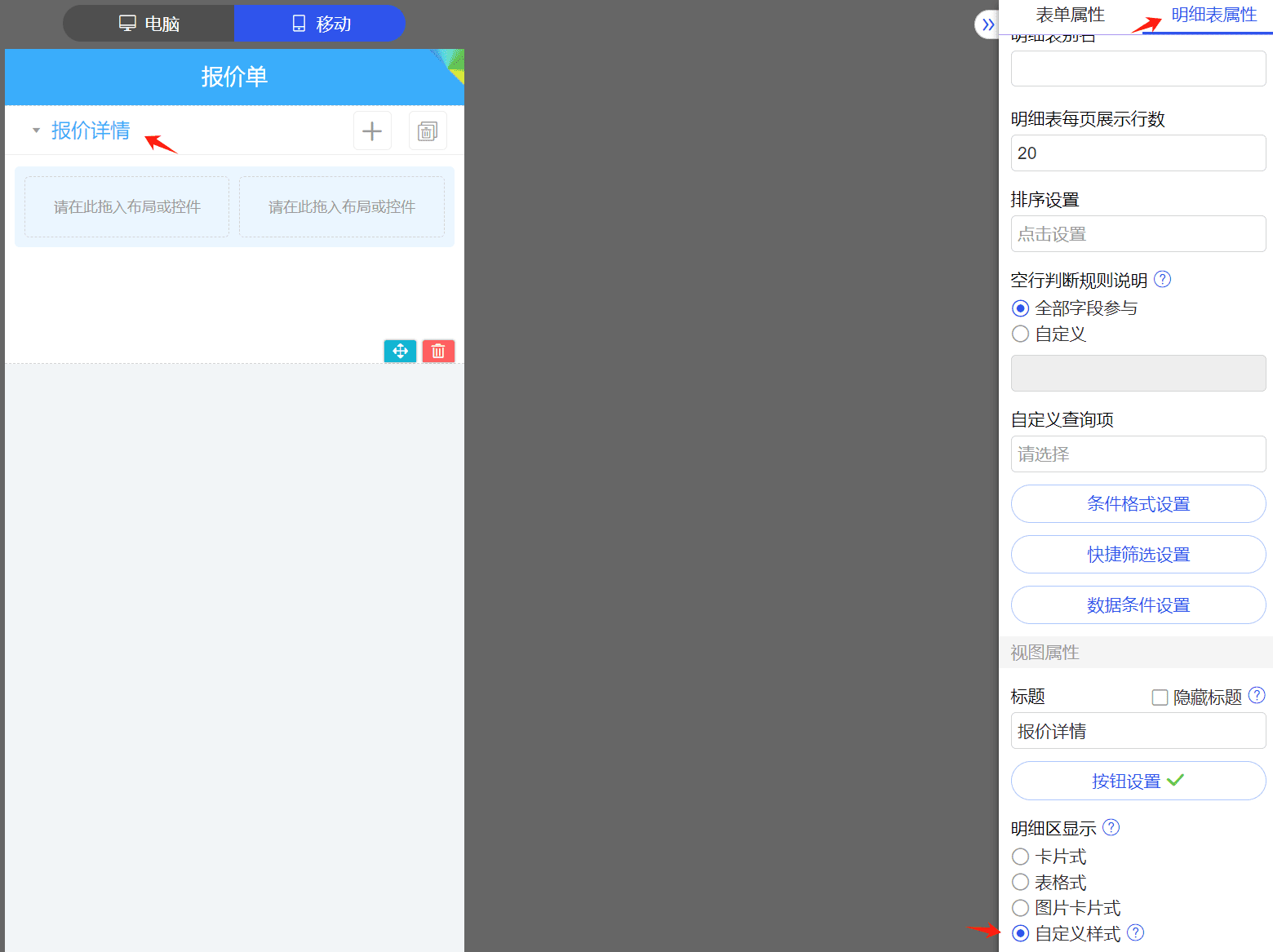Switch to 移动 mobile view
Screen dimensions: 1273x952
(x=320, y=24)
